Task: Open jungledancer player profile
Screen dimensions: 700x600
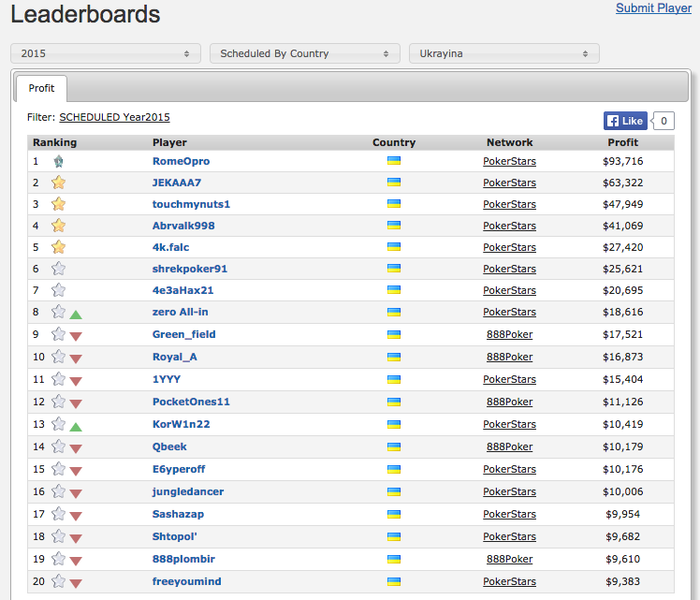Action: pyautogui.click(x=188, y=492)
